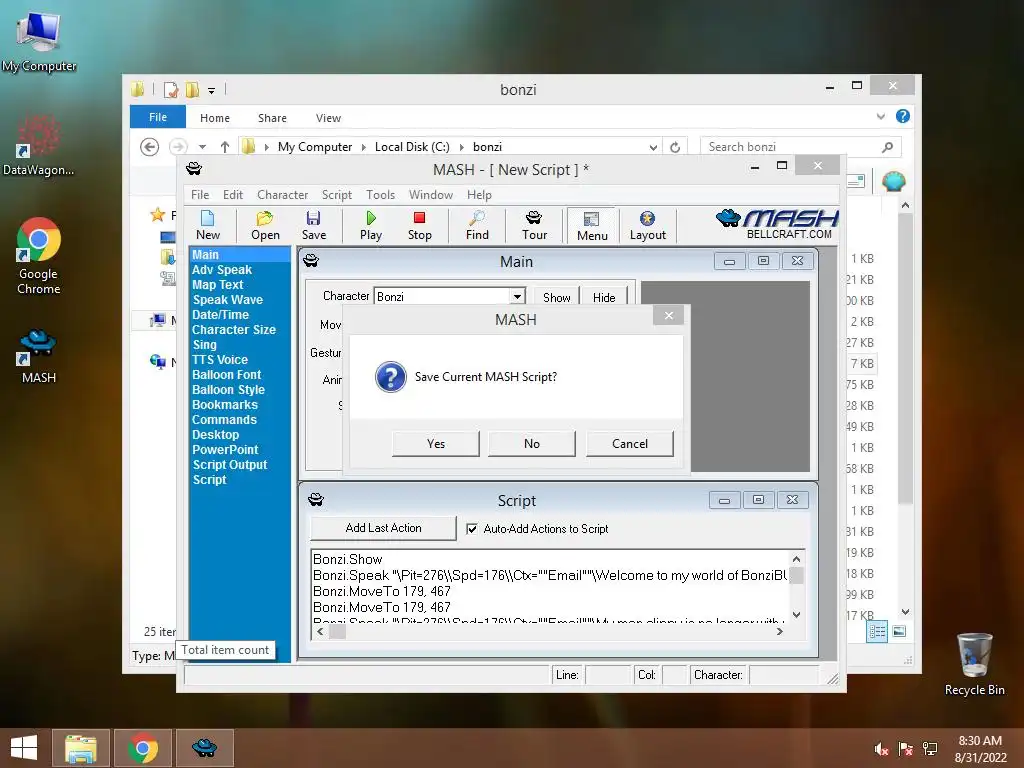The height and width of the screenshot is (768, 1024).
Task: Go up one folder in Explorer
Action: [x=225, y=147]
